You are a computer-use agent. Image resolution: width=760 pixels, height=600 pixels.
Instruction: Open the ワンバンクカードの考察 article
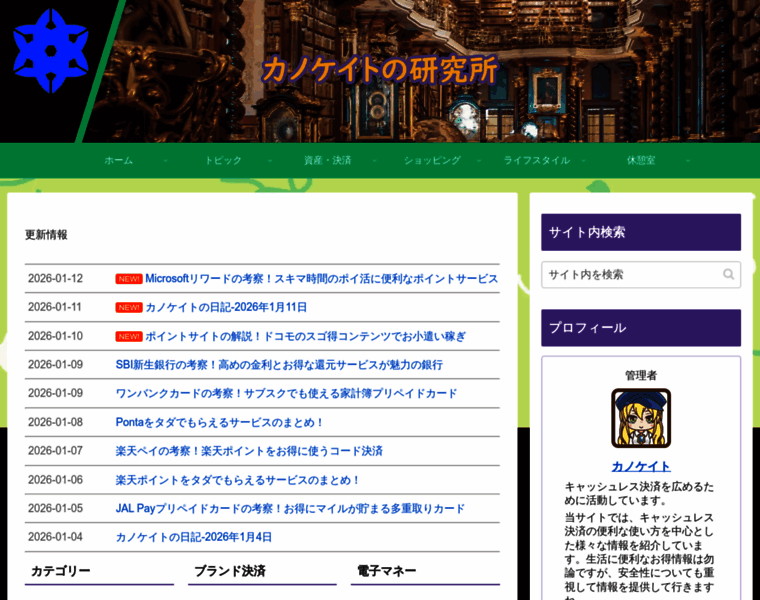pyautogui.click(x=286, y=394)
